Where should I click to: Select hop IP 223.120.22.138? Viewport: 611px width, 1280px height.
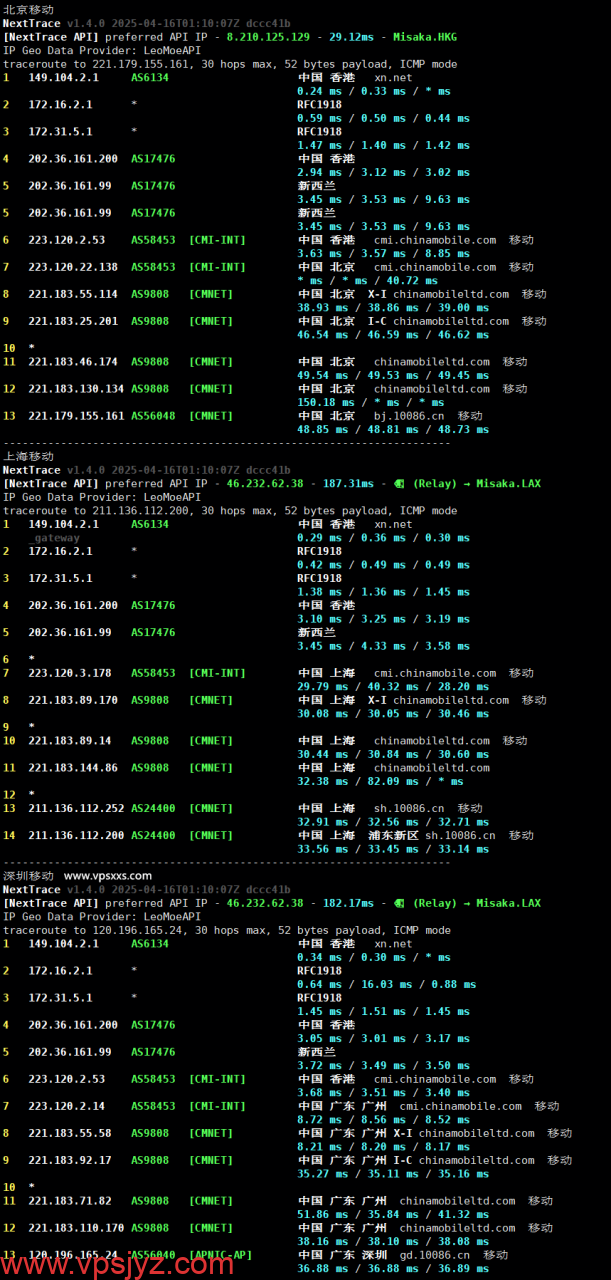tap(73, 267)
